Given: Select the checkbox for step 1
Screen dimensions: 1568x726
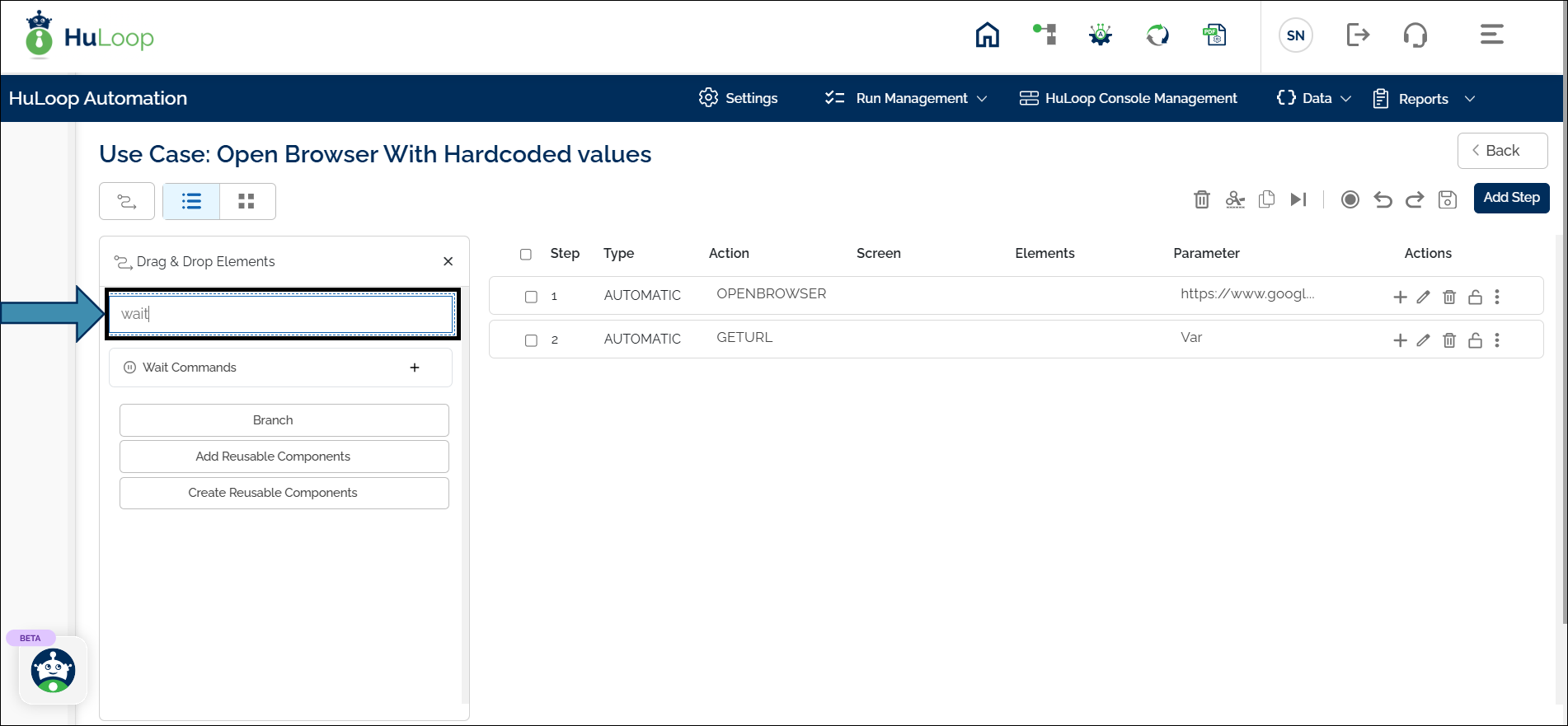Looking at the screenshot, I should 531,297.
